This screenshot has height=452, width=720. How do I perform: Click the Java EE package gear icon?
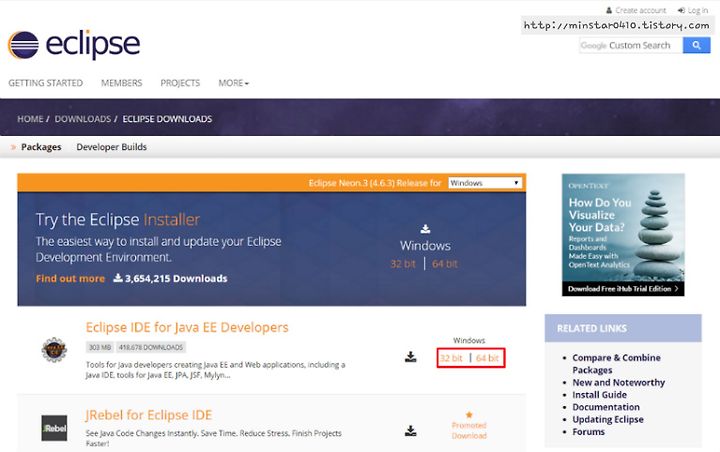[54, 350]
